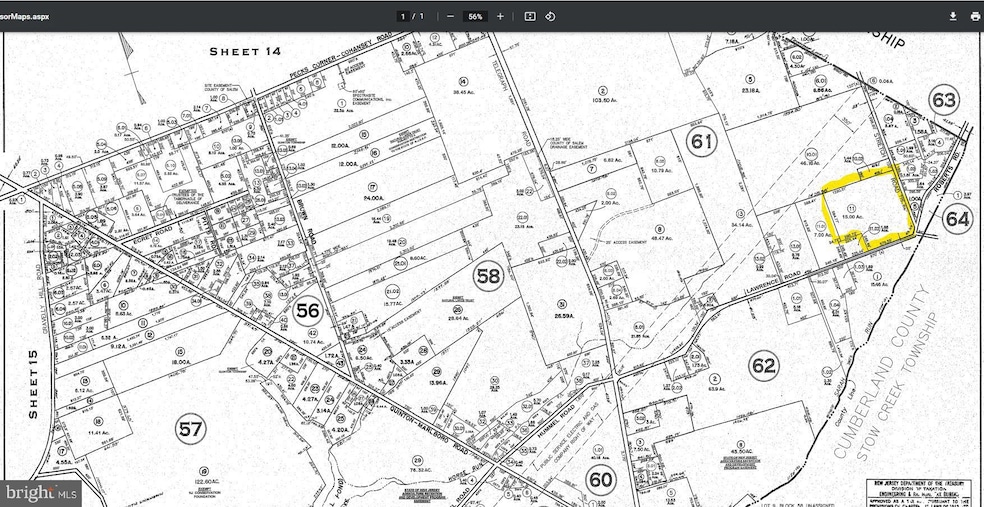Image resolution: width=984 pixels, height=507 pixels.
Task: Click the Sheet 14 label
Action: pyautogui.click(x=243, y=50)
